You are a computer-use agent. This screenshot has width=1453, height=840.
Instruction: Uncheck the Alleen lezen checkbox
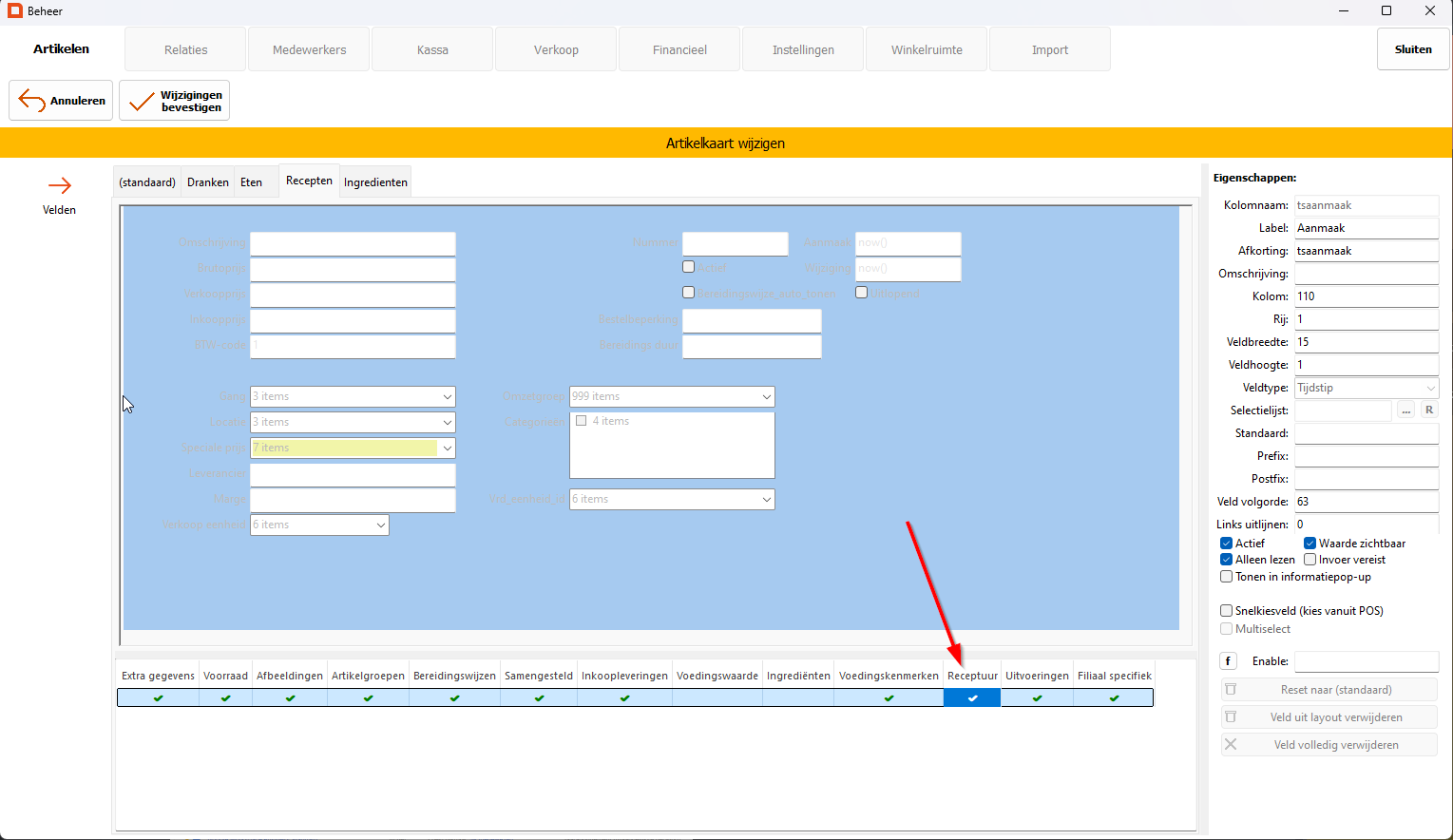point(1226,560)
